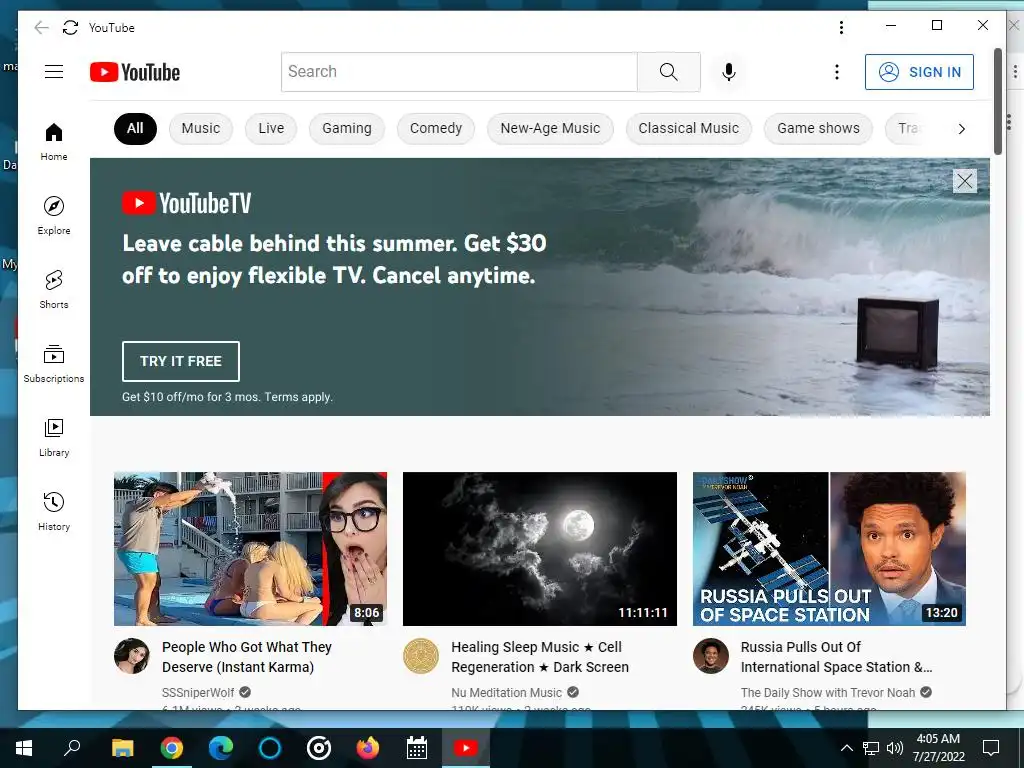Click the YouTube logo
This screenshot has height=768, width=1024.
pyautogui.click(x=135, y=72)
